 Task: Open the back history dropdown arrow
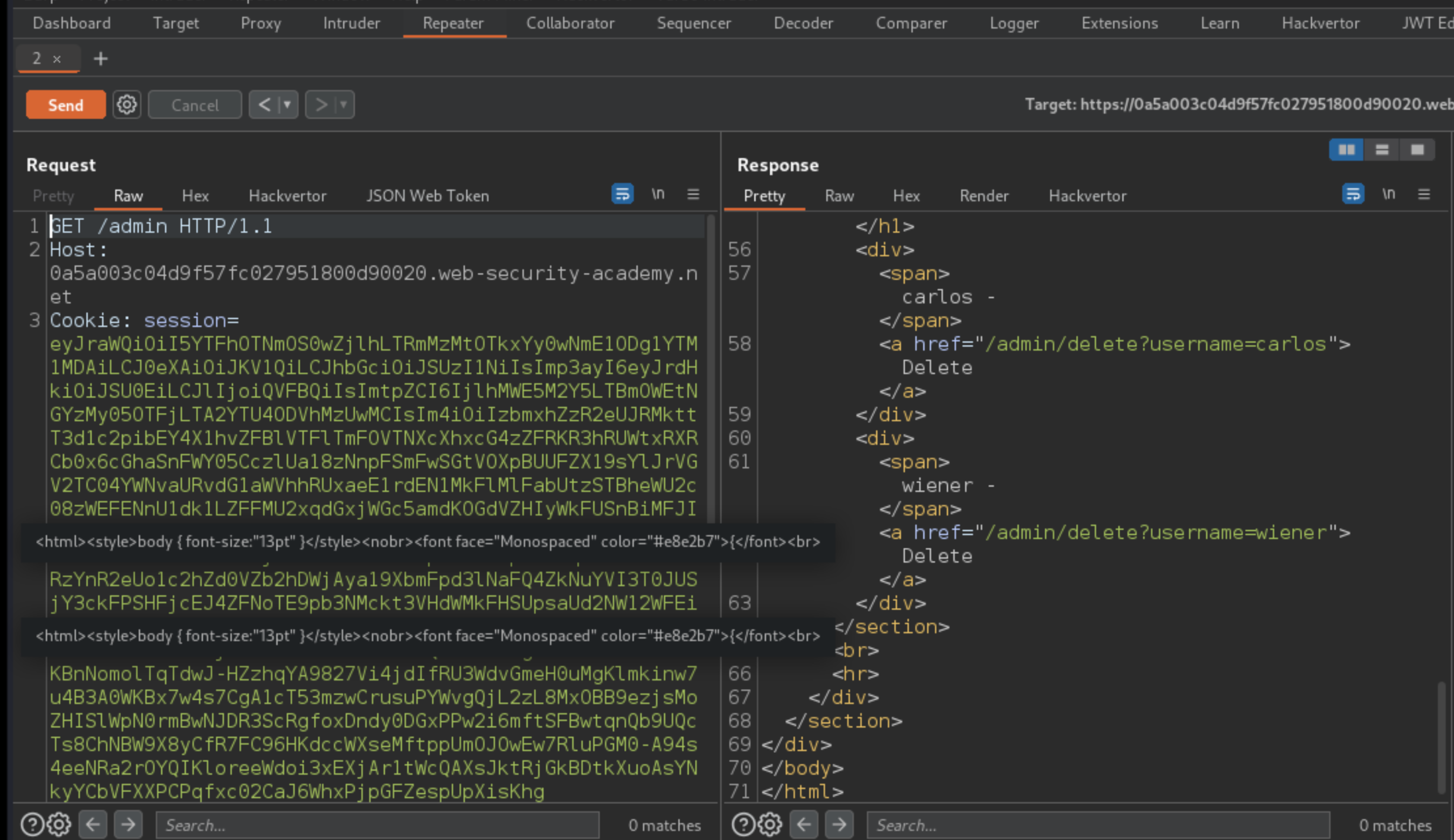(x=287, y=105)
